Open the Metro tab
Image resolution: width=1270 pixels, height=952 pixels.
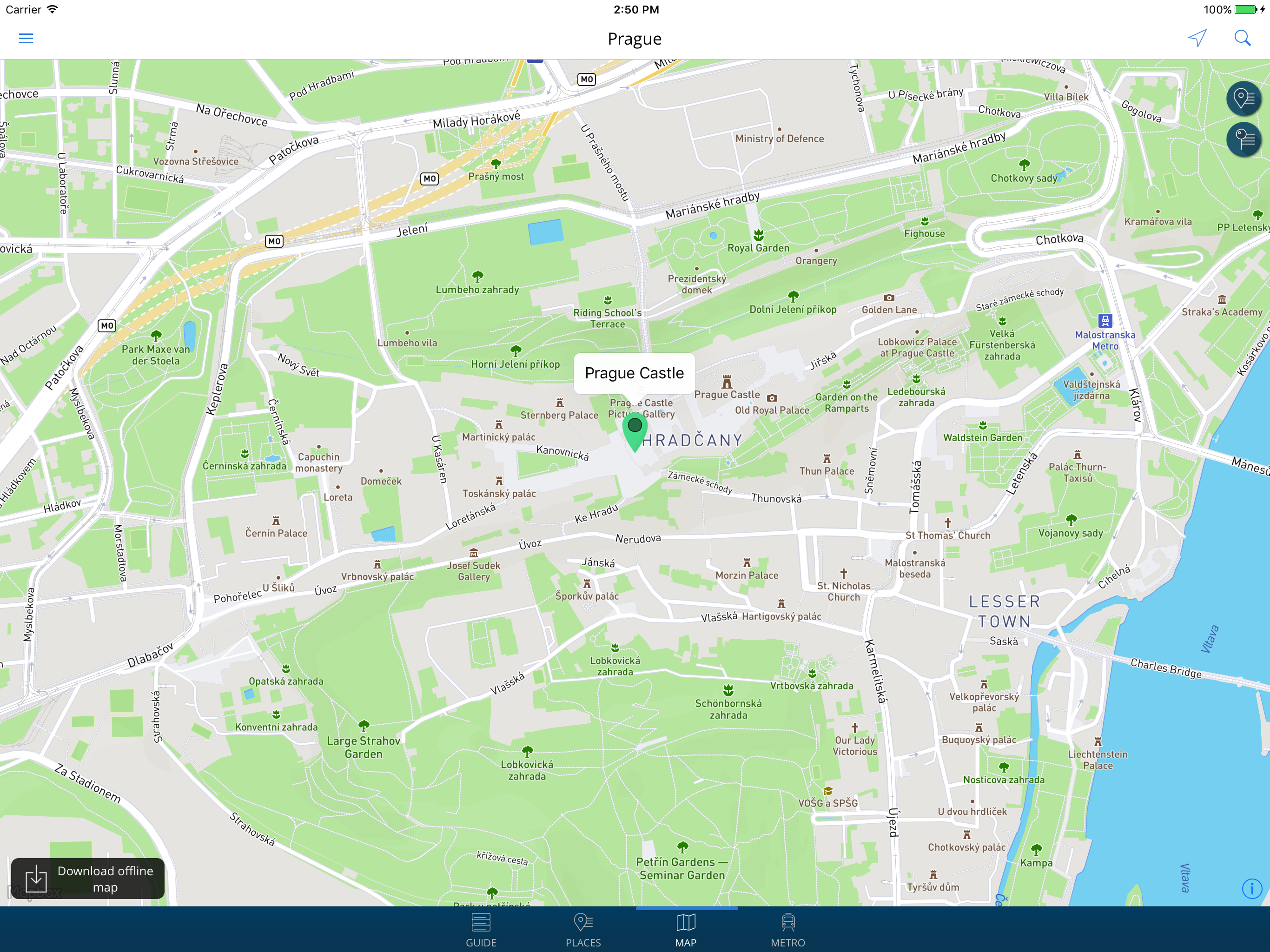788,930
